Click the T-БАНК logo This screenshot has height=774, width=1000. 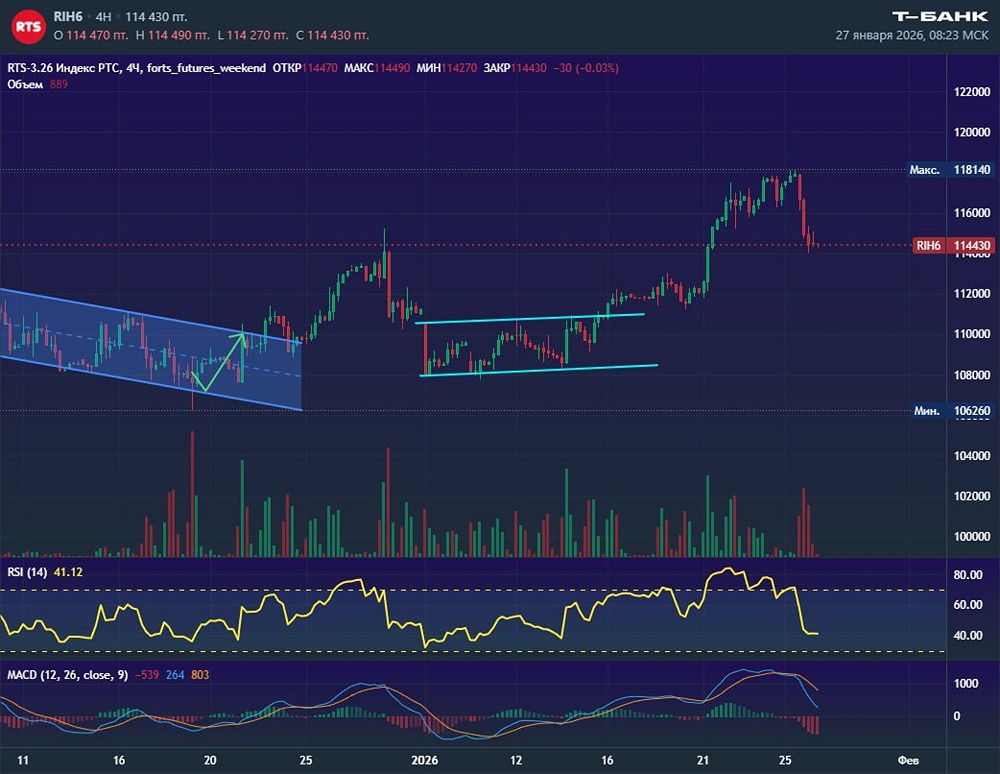click(x=940, y=16)
